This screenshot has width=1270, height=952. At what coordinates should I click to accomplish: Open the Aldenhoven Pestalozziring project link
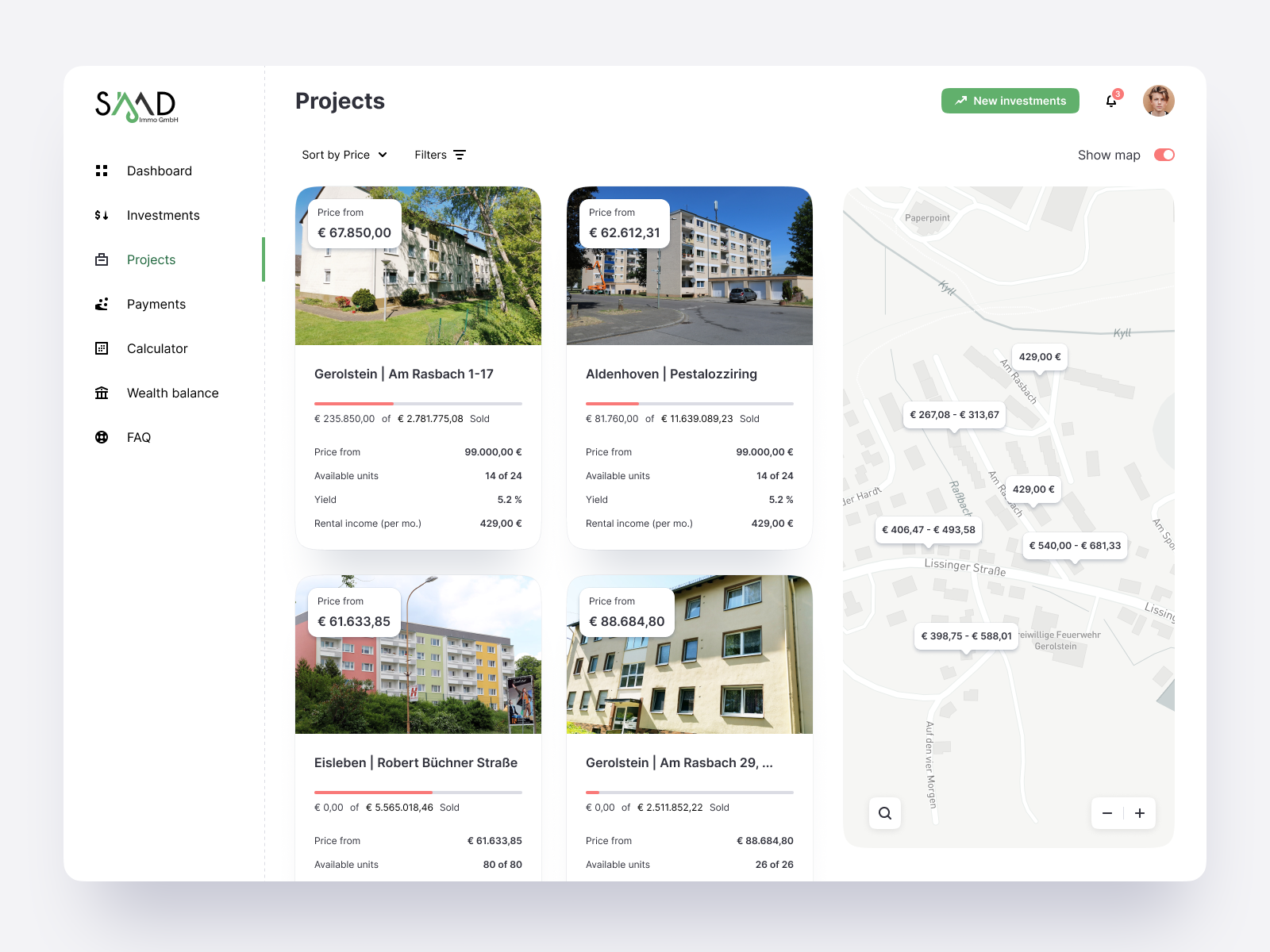tap(672, 374)
